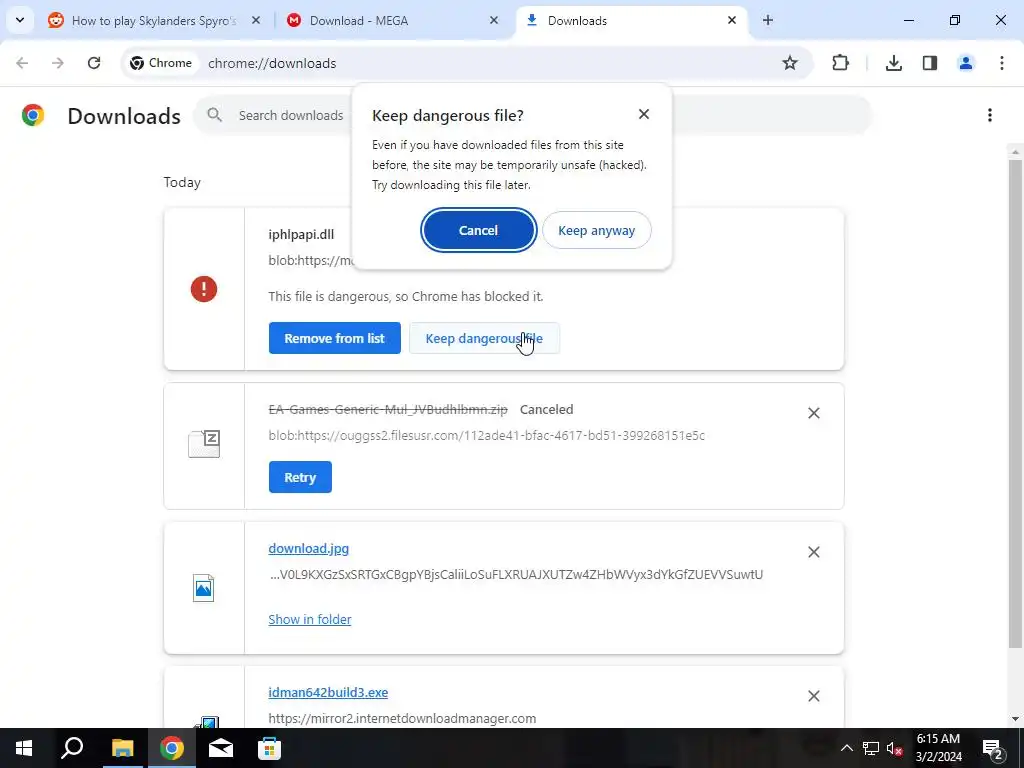Click Retry for the canceled zip download

[x=300, y=477]
